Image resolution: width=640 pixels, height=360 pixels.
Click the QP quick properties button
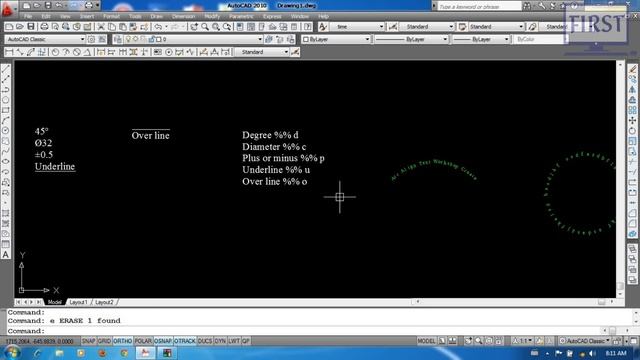click(246, 341)
